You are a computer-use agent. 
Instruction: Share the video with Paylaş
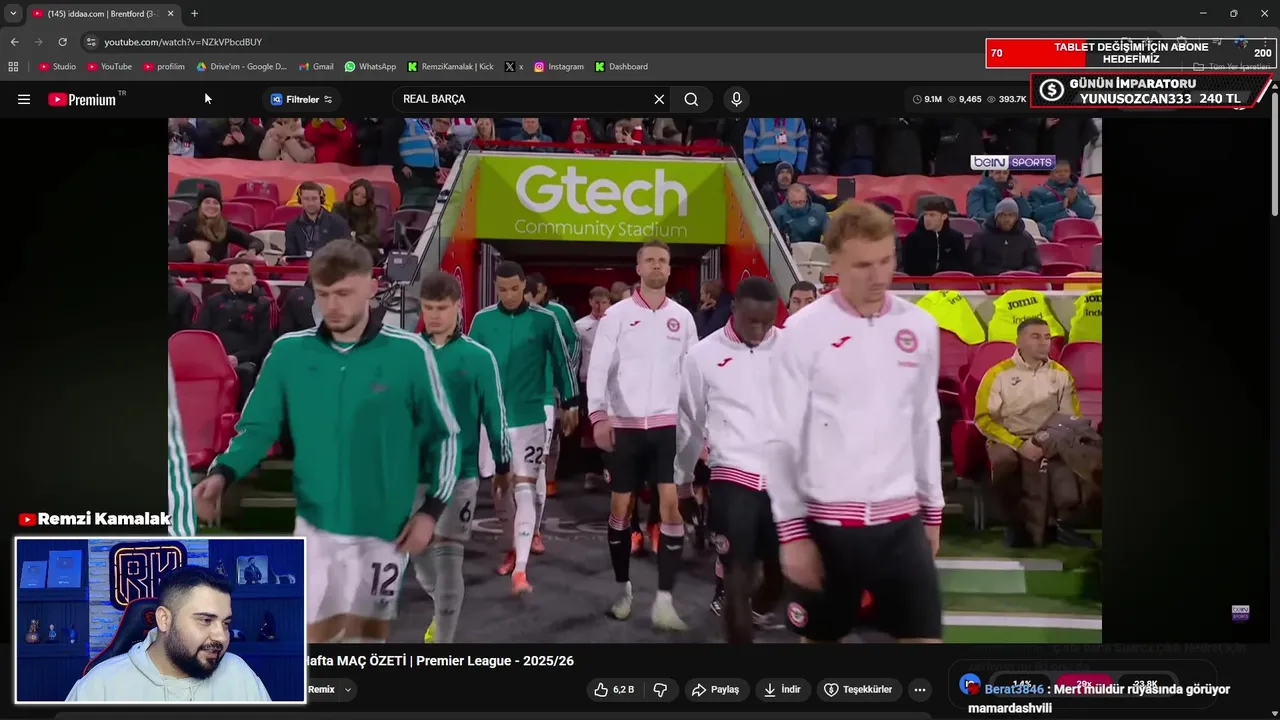[715, 690]
